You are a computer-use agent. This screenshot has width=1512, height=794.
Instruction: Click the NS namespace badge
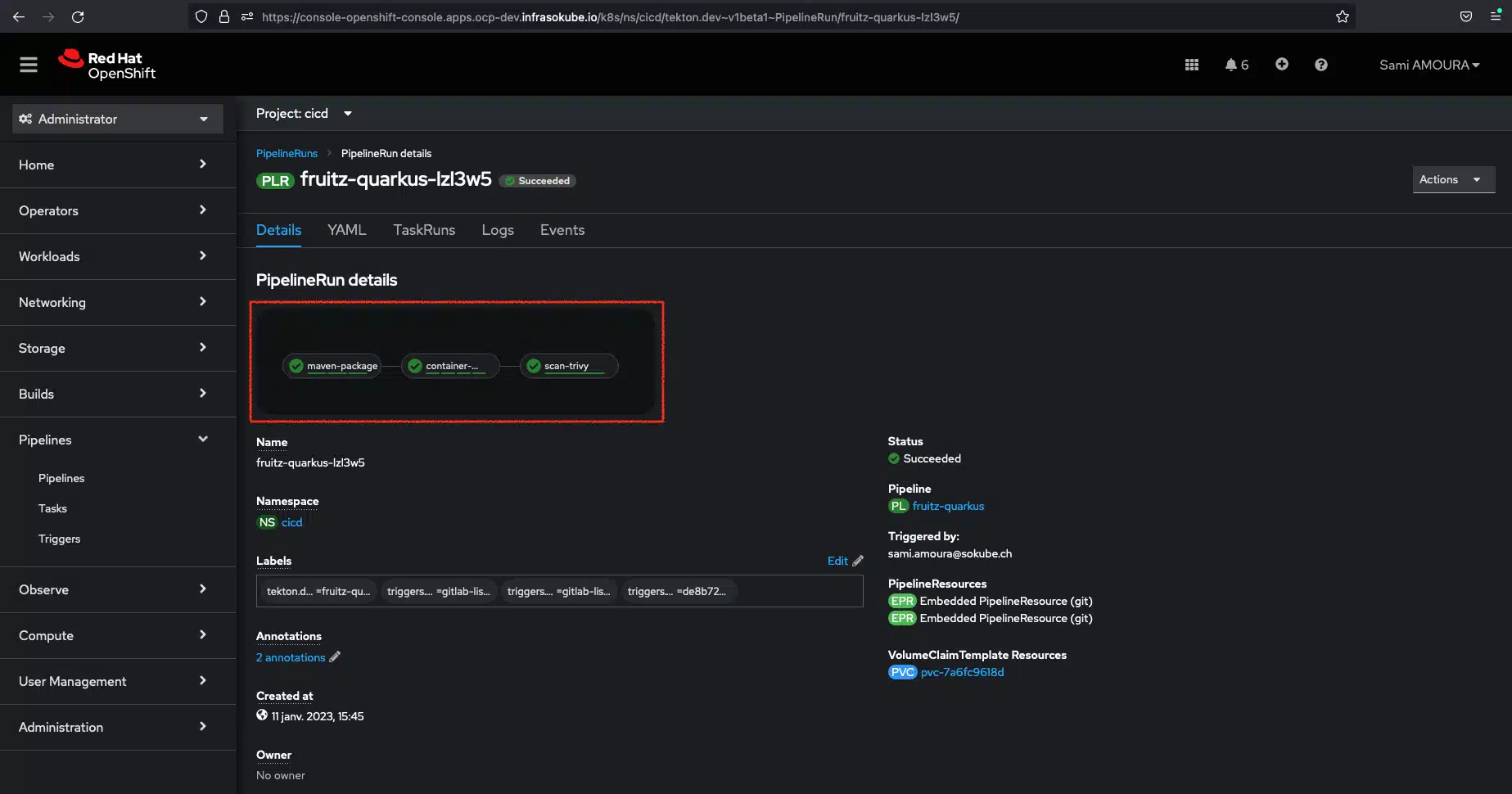click(x=267, y=522)
